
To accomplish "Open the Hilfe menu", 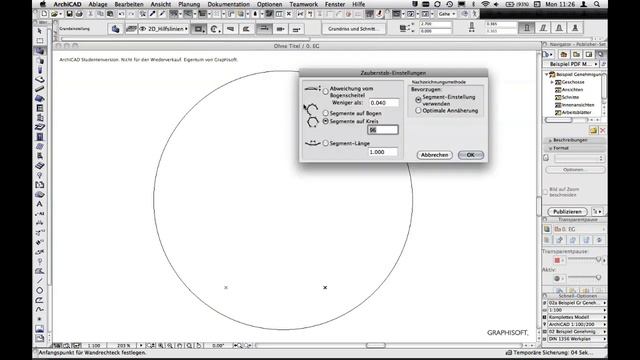I will click(x=358, y=4).
